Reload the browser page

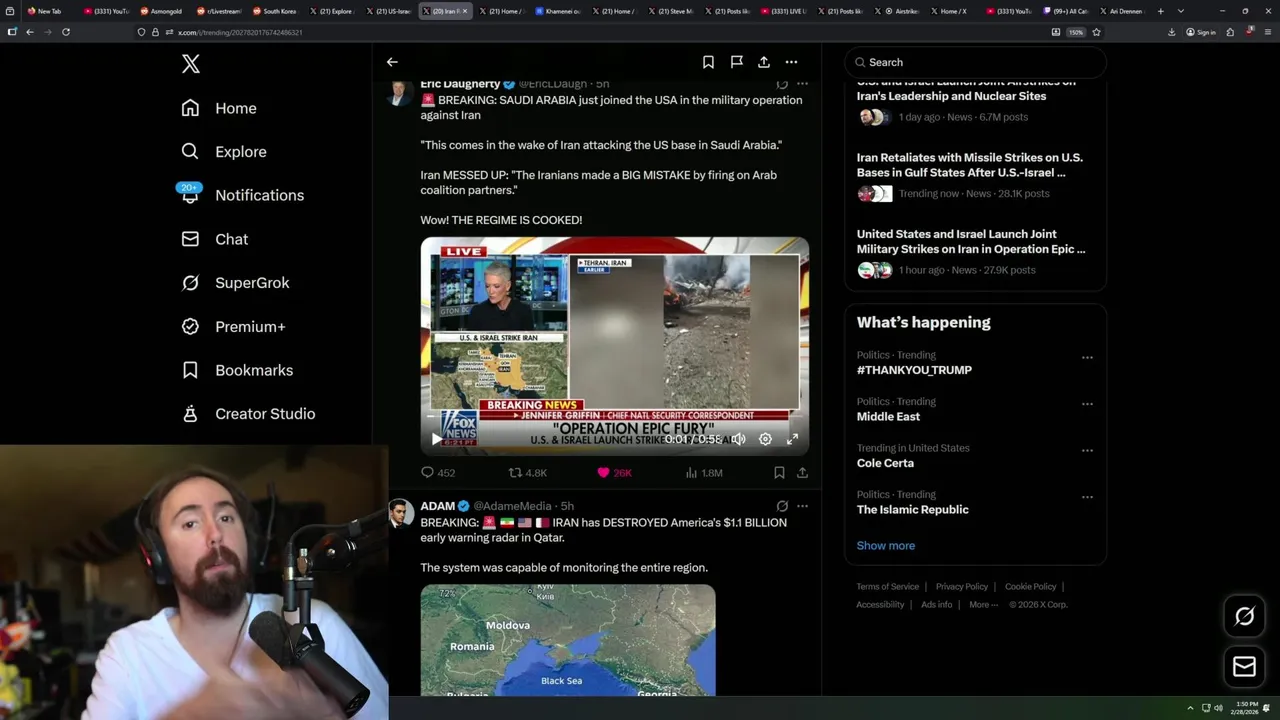(x=66, y=32)
